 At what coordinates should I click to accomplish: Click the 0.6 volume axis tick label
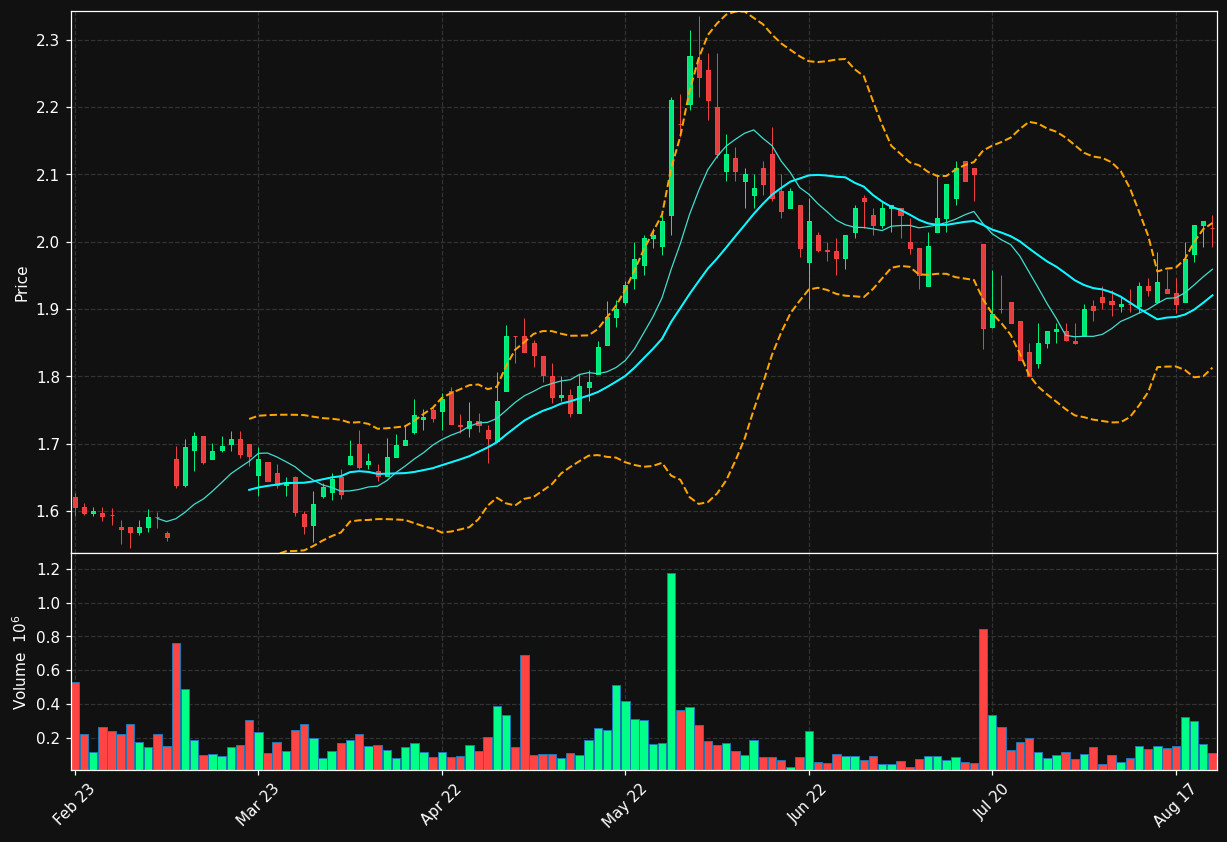(49, 671)
